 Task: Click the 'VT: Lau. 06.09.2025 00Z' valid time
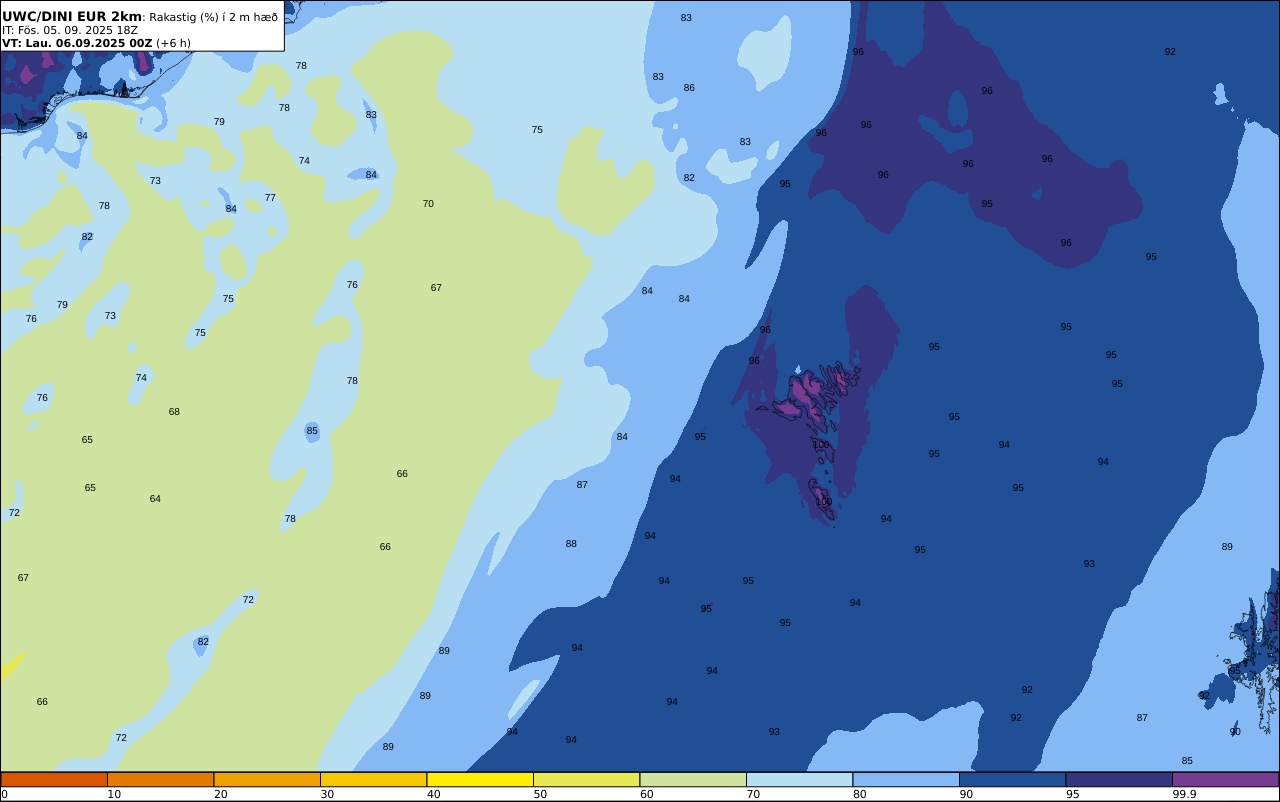point(77,43)
